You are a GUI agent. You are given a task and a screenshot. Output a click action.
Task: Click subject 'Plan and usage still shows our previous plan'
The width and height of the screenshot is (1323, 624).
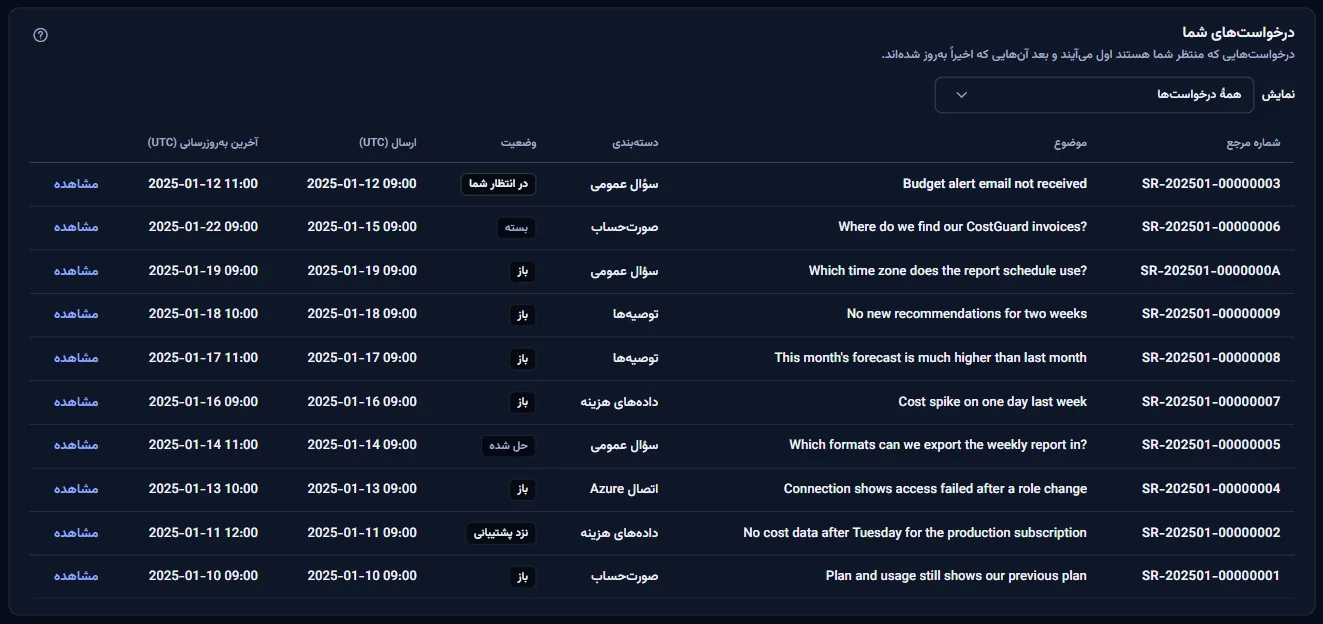click(x=957, y=576)
